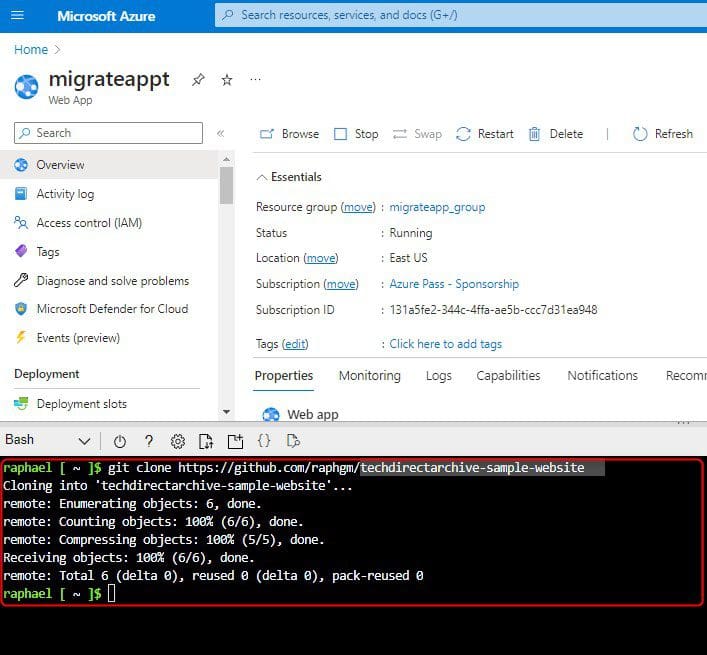Screen dimensions: 707x655
Task: Open the Azure portal hamburger menu
Action: coord(17,15)
